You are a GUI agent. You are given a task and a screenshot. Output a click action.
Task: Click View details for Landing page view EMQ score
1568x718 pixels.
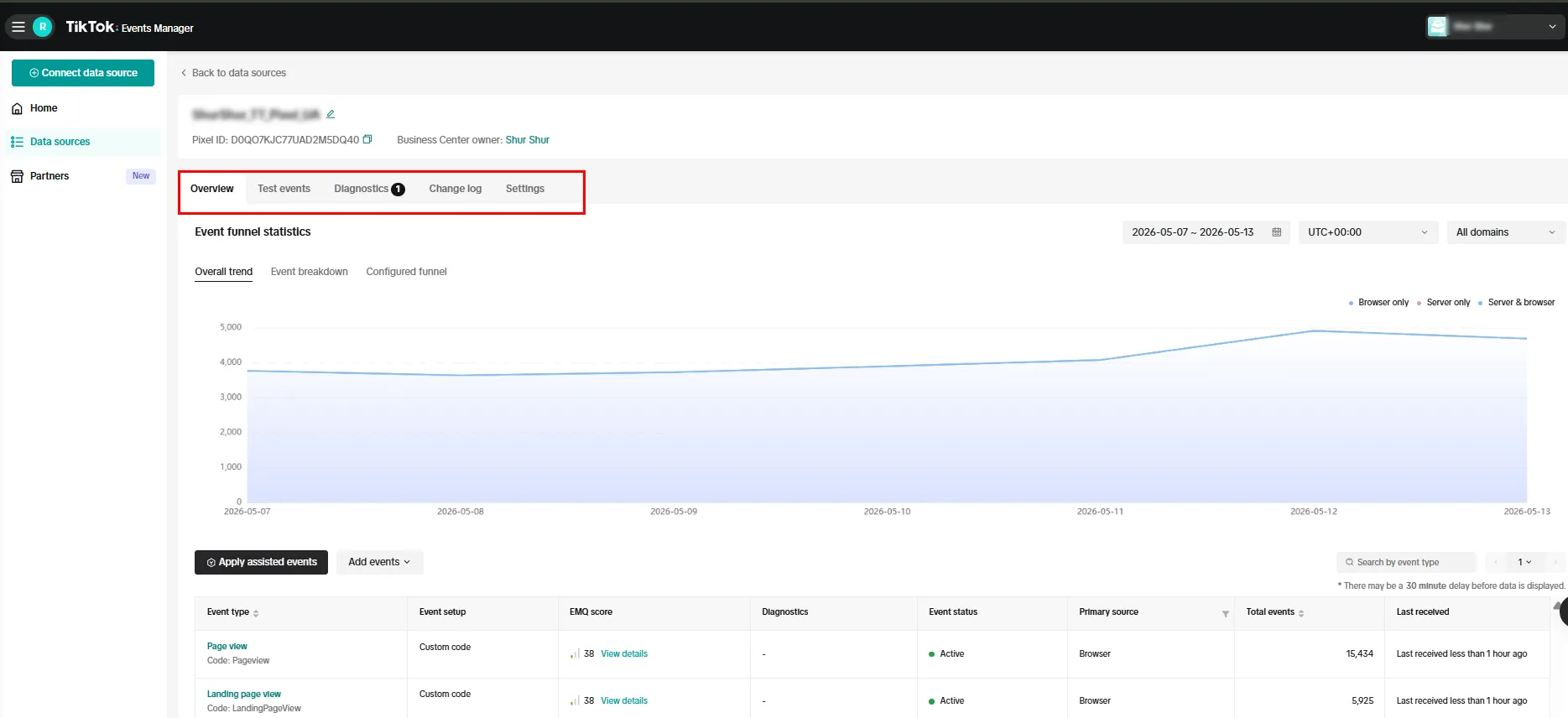(624, 700)
